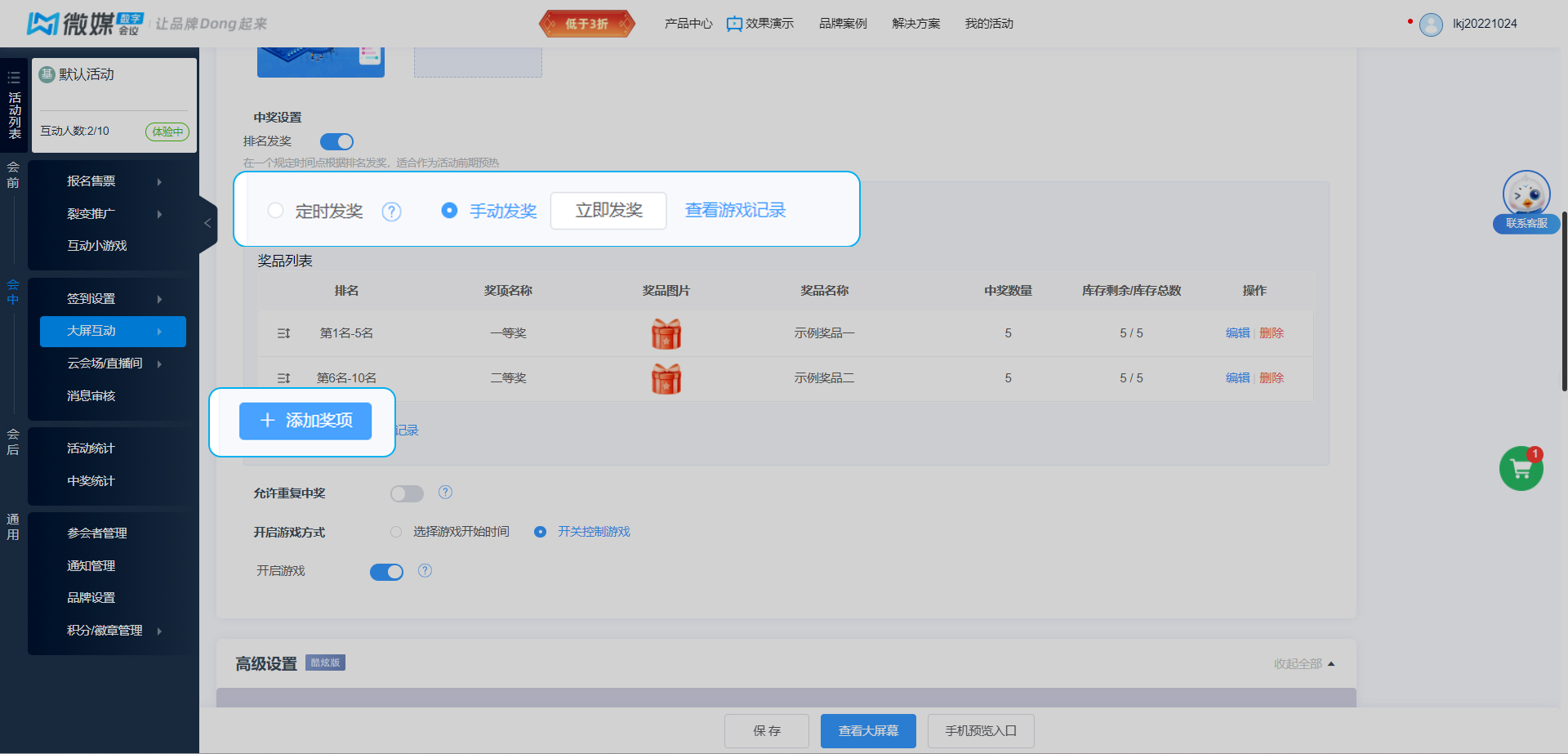The width and height of the screenshot is (1568, 754).
Task: Click the 微媒 logo in header
Action: coord(85,24)
